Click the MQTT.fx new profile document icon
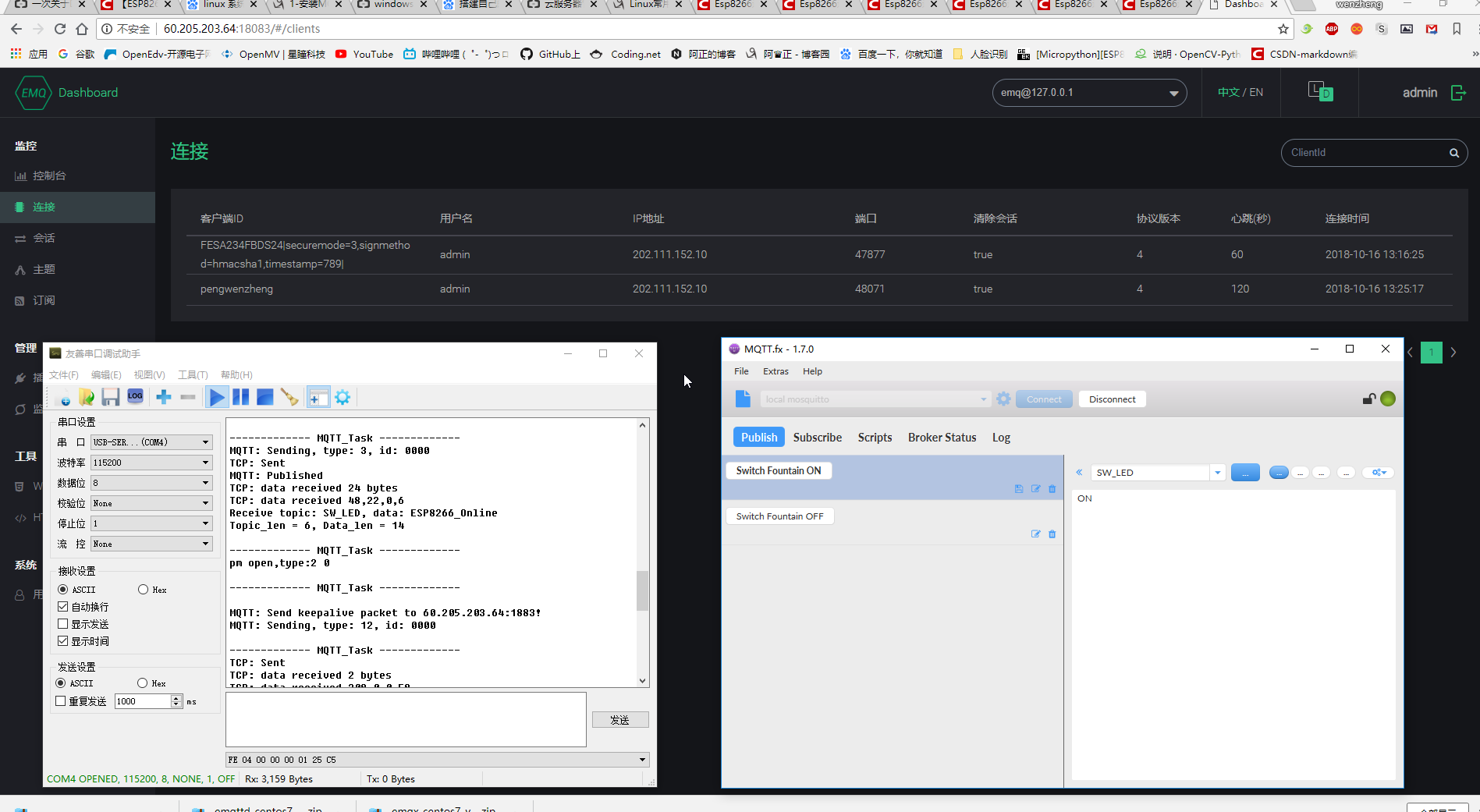The width and height of the screenshot is (1480, 812). pyautogui.click(x=743, y=399)
